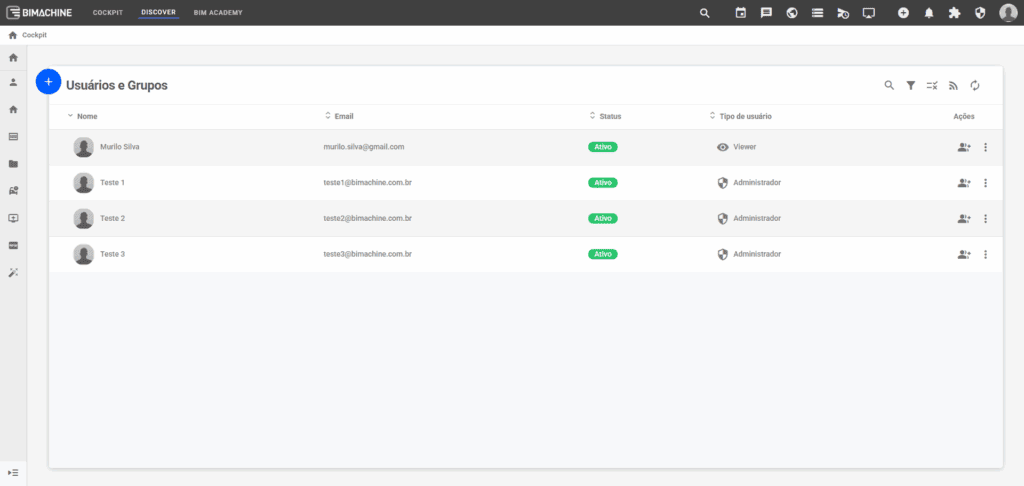Click the magic wand icon in left sidebar

coord(13,272)
